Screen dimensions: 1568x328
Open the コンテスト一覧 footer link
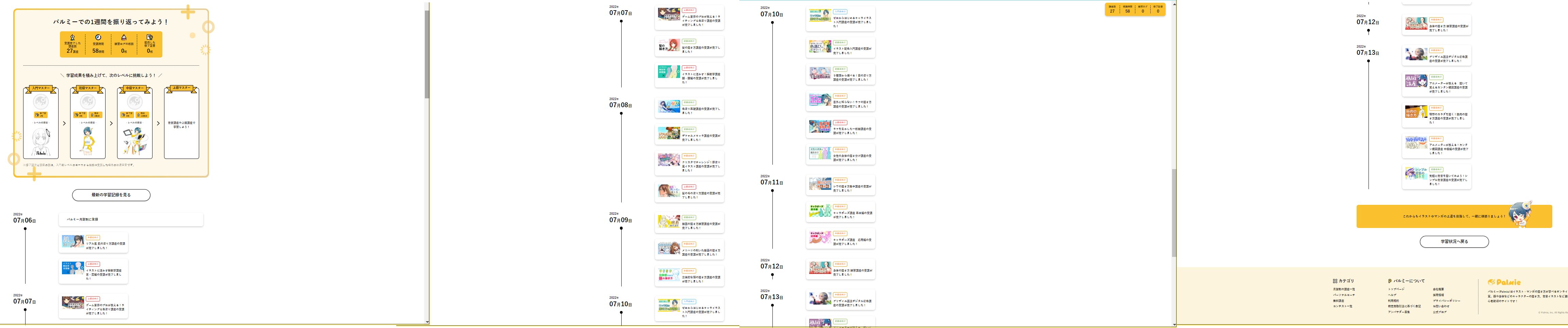(x=1342, y=306)
